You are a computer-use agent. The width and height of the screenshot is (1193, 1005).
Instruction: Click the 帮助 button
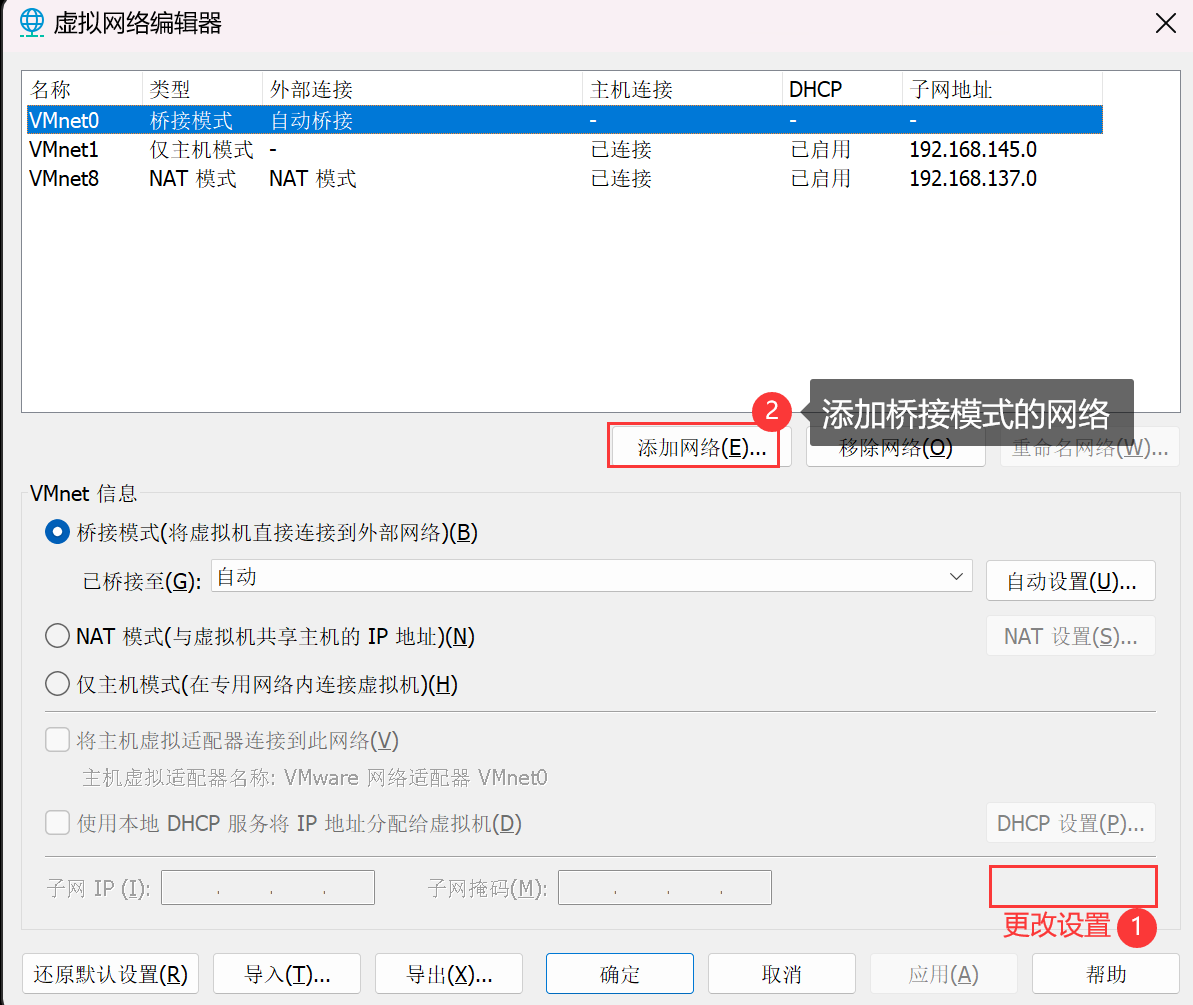pyautogui.click(x=1106, y=974)
